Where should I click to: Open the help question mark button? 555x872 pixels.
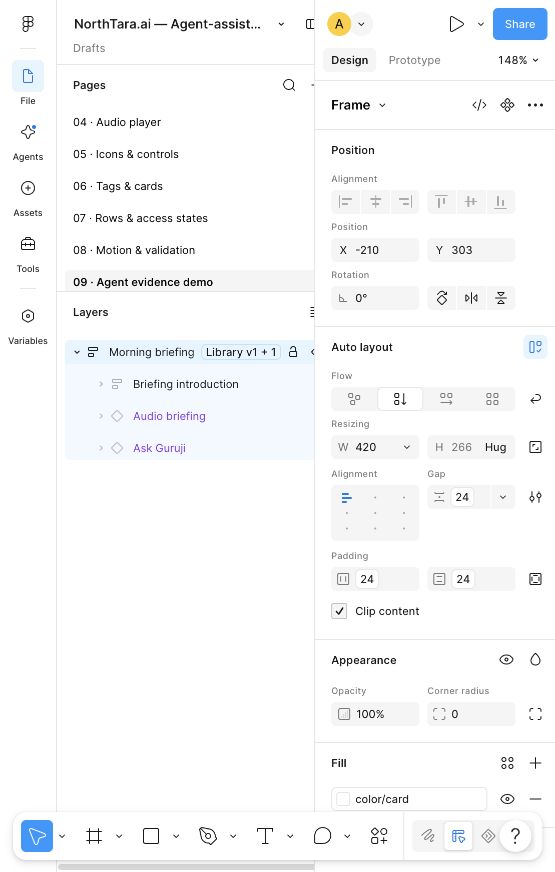515,836
